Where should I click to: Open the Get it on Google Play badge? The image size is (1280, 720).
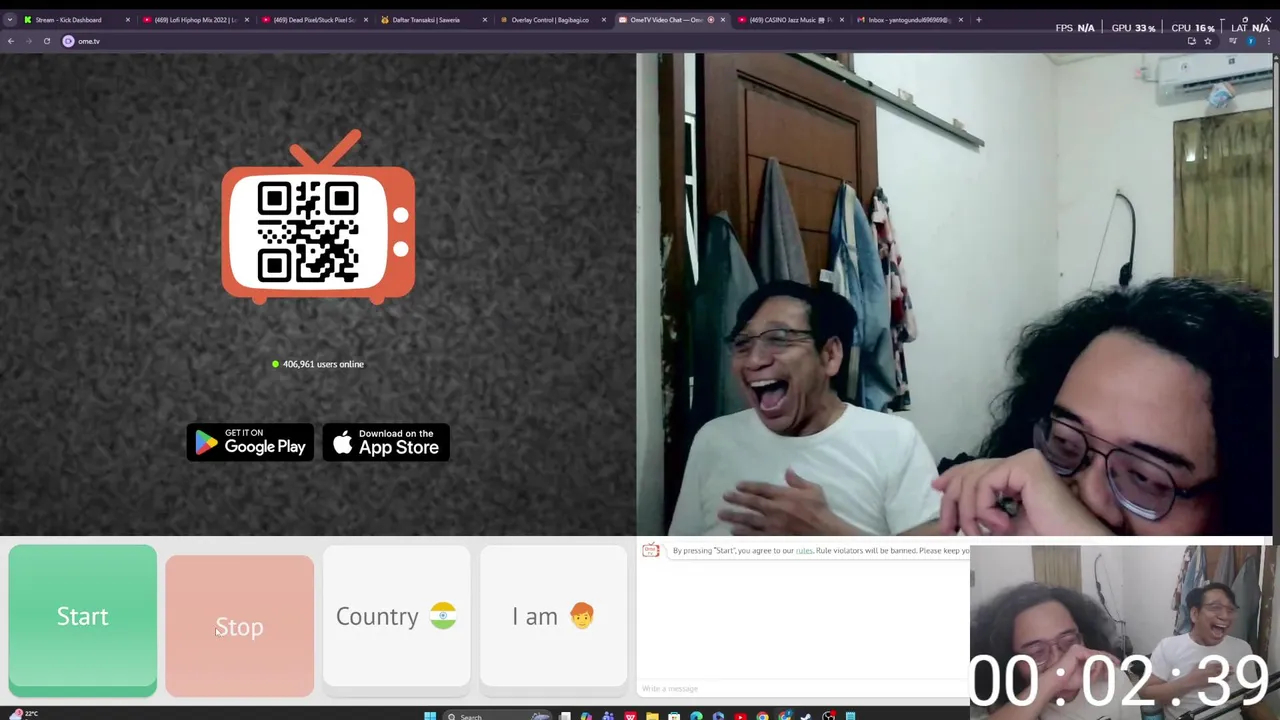[x=250, y=443]
